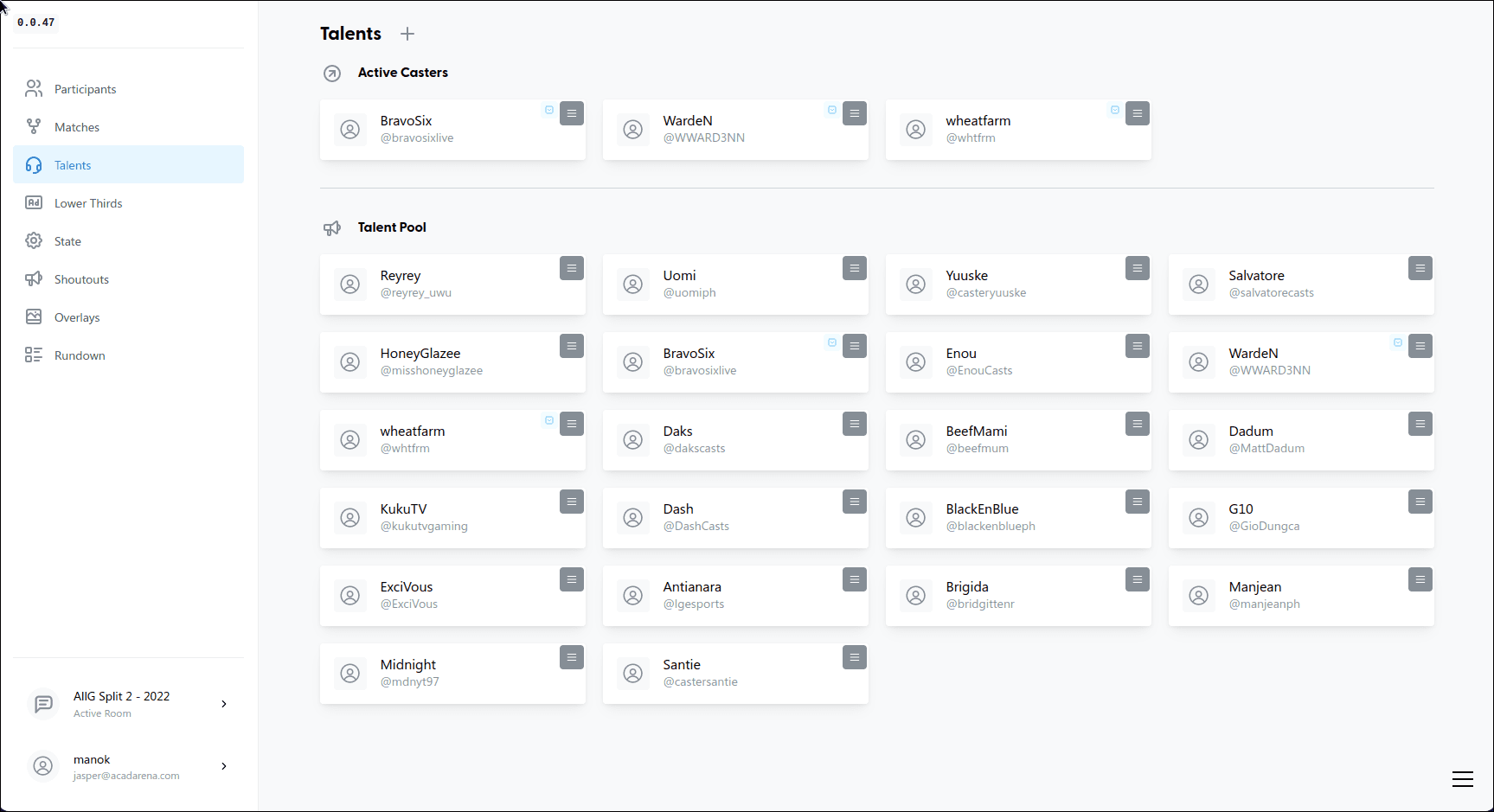Expand the AllG Split 2 - 2022 room chevron
The width and height of the screenshot is (1494, 812).
pos(224,704)
